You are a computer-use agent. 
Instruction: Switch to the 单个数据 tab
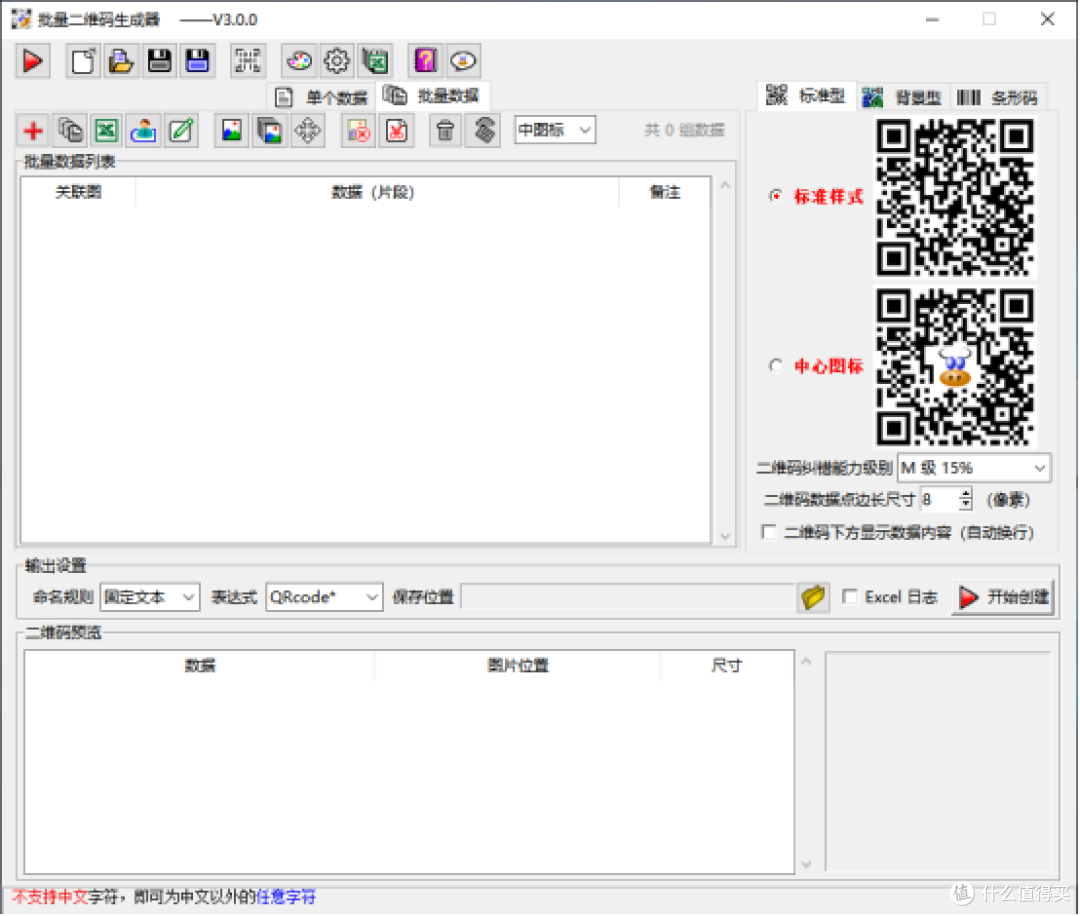tap(322, 97)
